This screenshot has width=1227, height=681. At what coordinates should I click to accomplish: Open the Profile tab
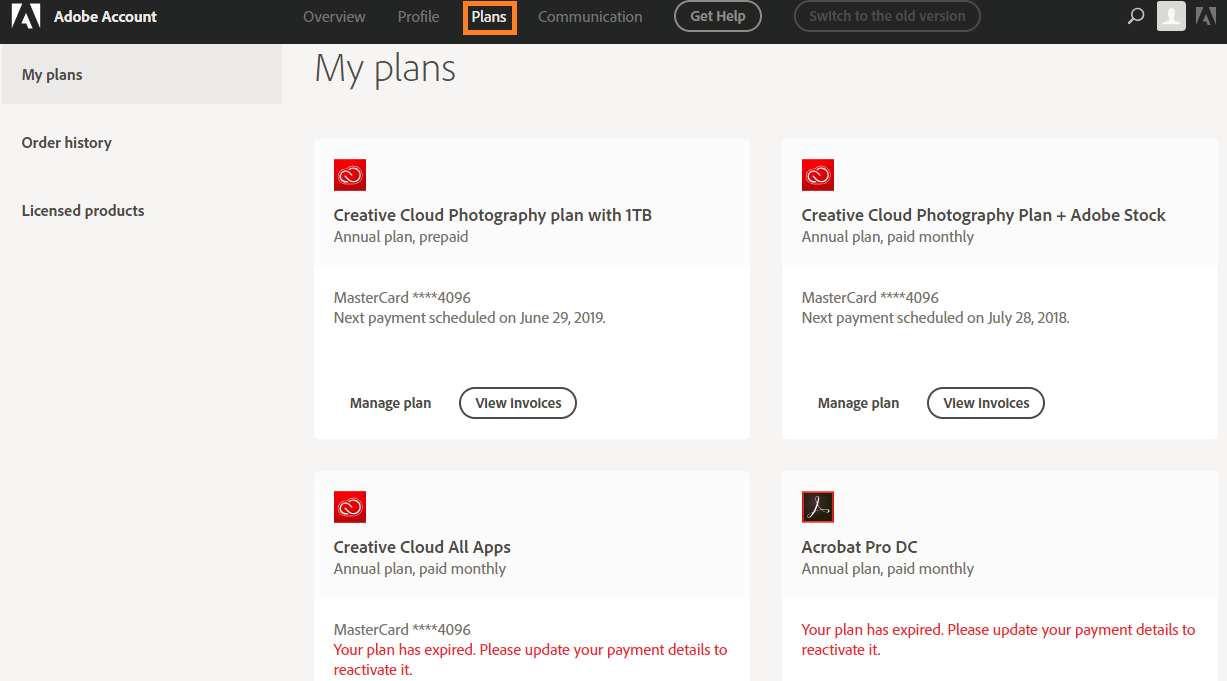click(x=418, y=17)
